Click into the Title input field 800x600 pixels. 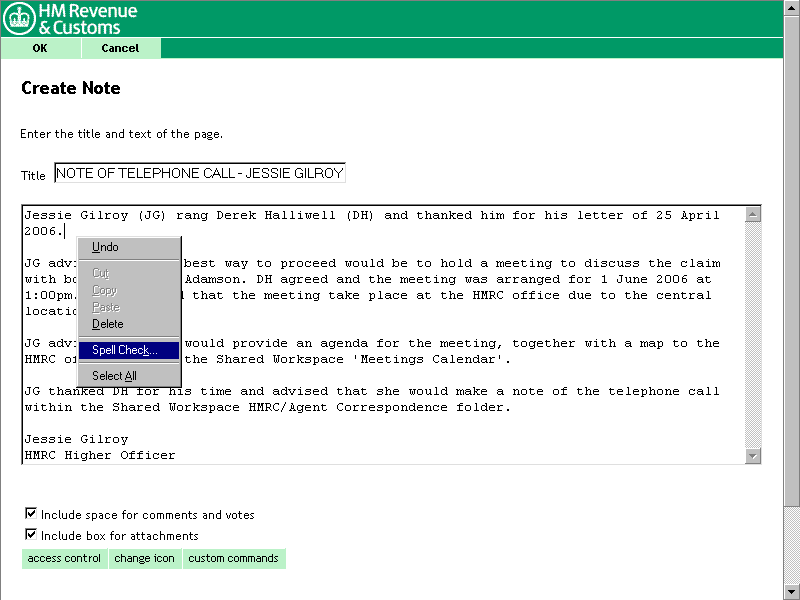pyautogui.click(x=199, y=174)
